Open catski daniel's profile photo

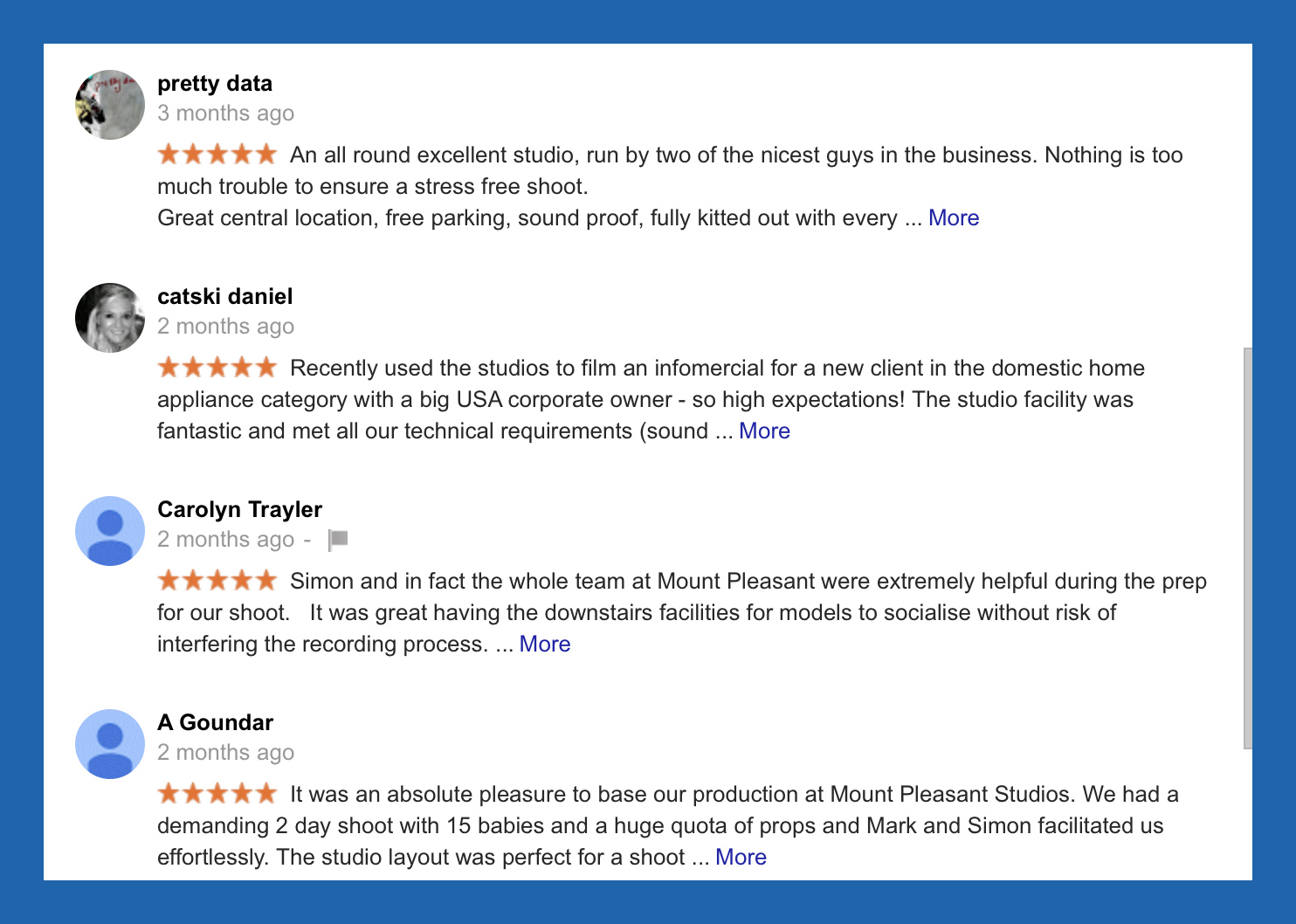pos(110,318)
